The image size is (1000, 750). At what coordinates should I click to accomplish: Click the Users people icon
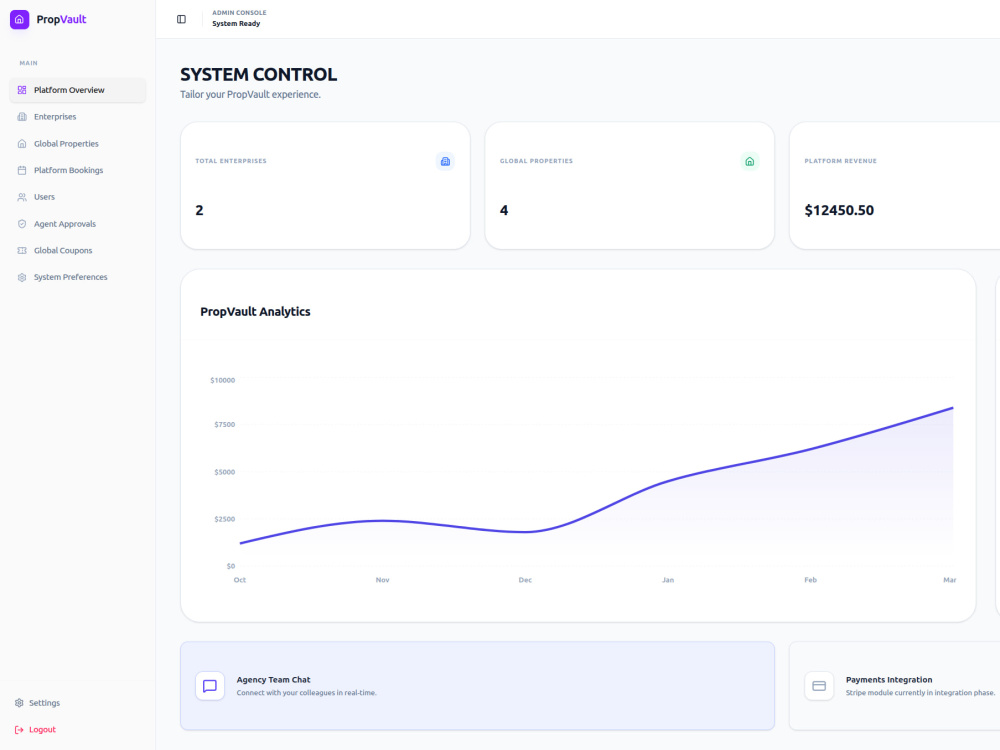[22, 197]
